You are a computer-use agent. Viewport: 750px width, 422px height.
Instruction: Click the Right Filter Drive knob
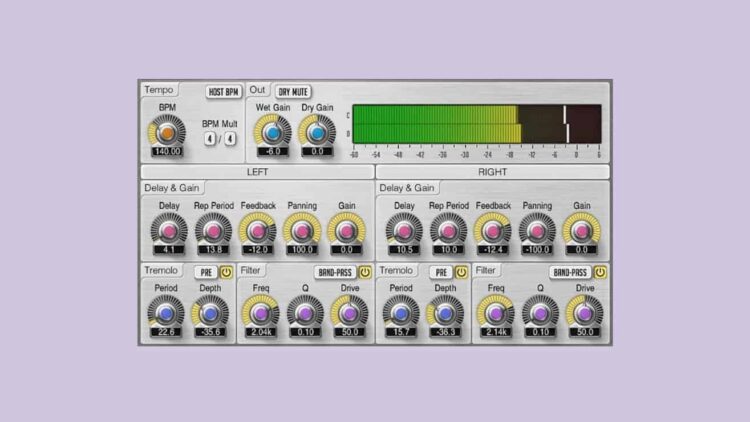585,313
